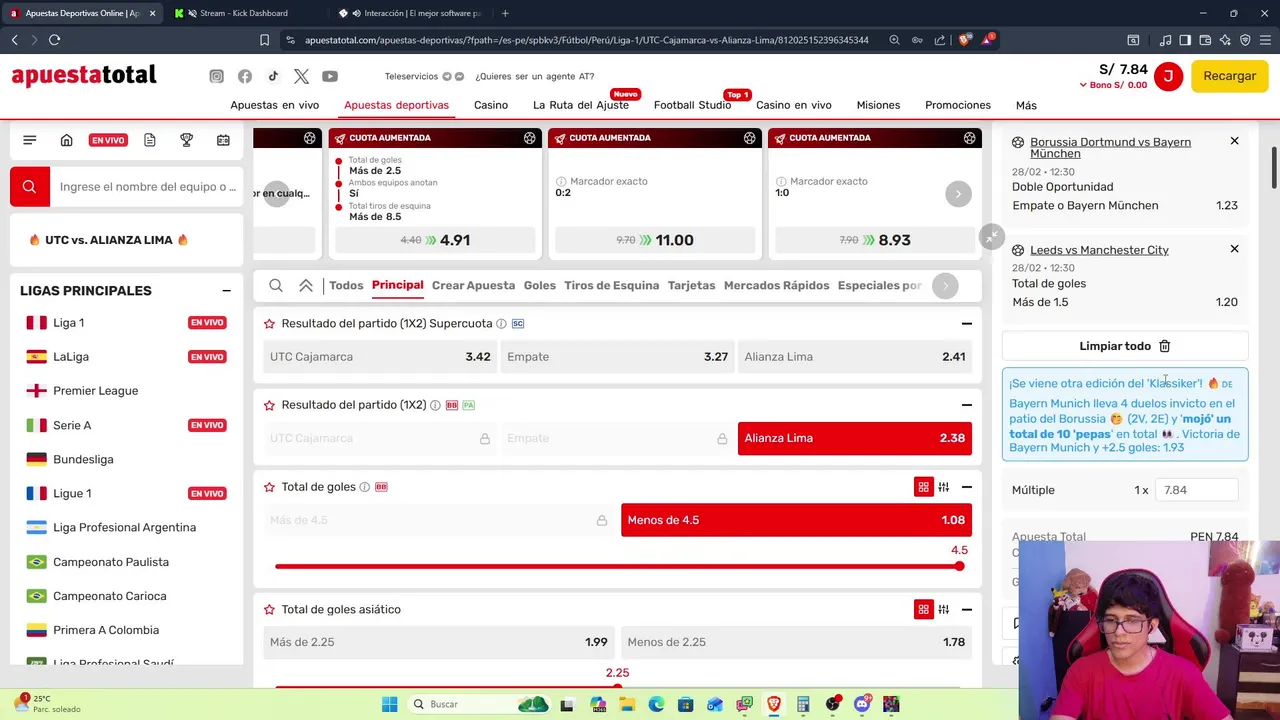Open Apuestas en vivo menu
Screen dimensions: 1280x720
[275, 105]
